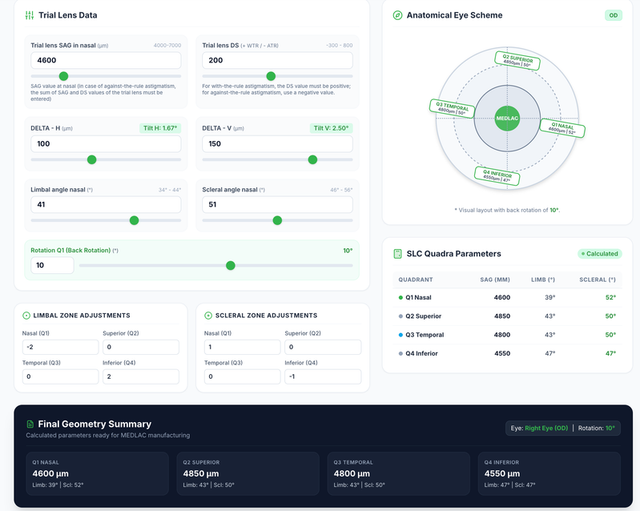Image resolution: width=640 pixels, height=511 pixels.
Task: Adjust the Trial lens DS slider handle
Action: tap(271, 76)
